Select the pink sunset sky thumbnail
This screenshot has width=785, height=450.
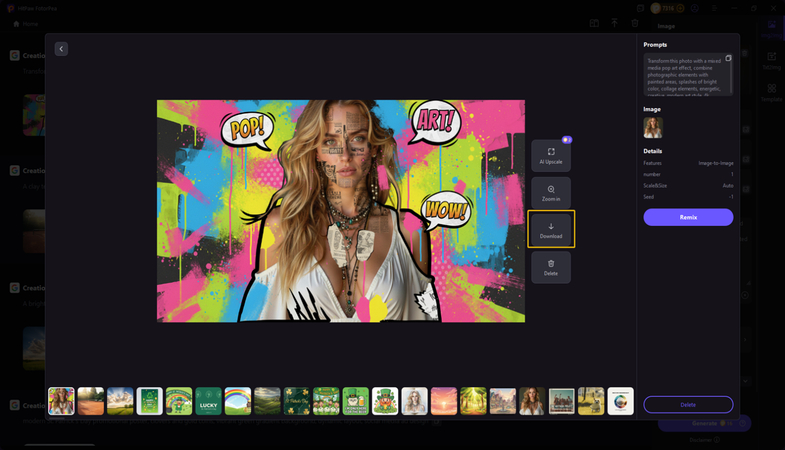click(x=444, y=401)
